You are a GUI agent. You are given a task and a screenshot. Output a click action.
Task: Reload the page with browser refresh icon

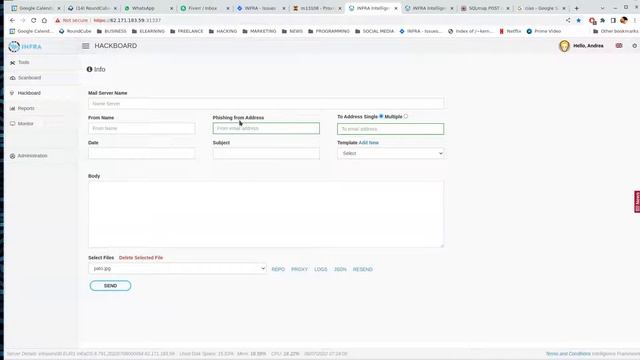click(x=33, y=20)
